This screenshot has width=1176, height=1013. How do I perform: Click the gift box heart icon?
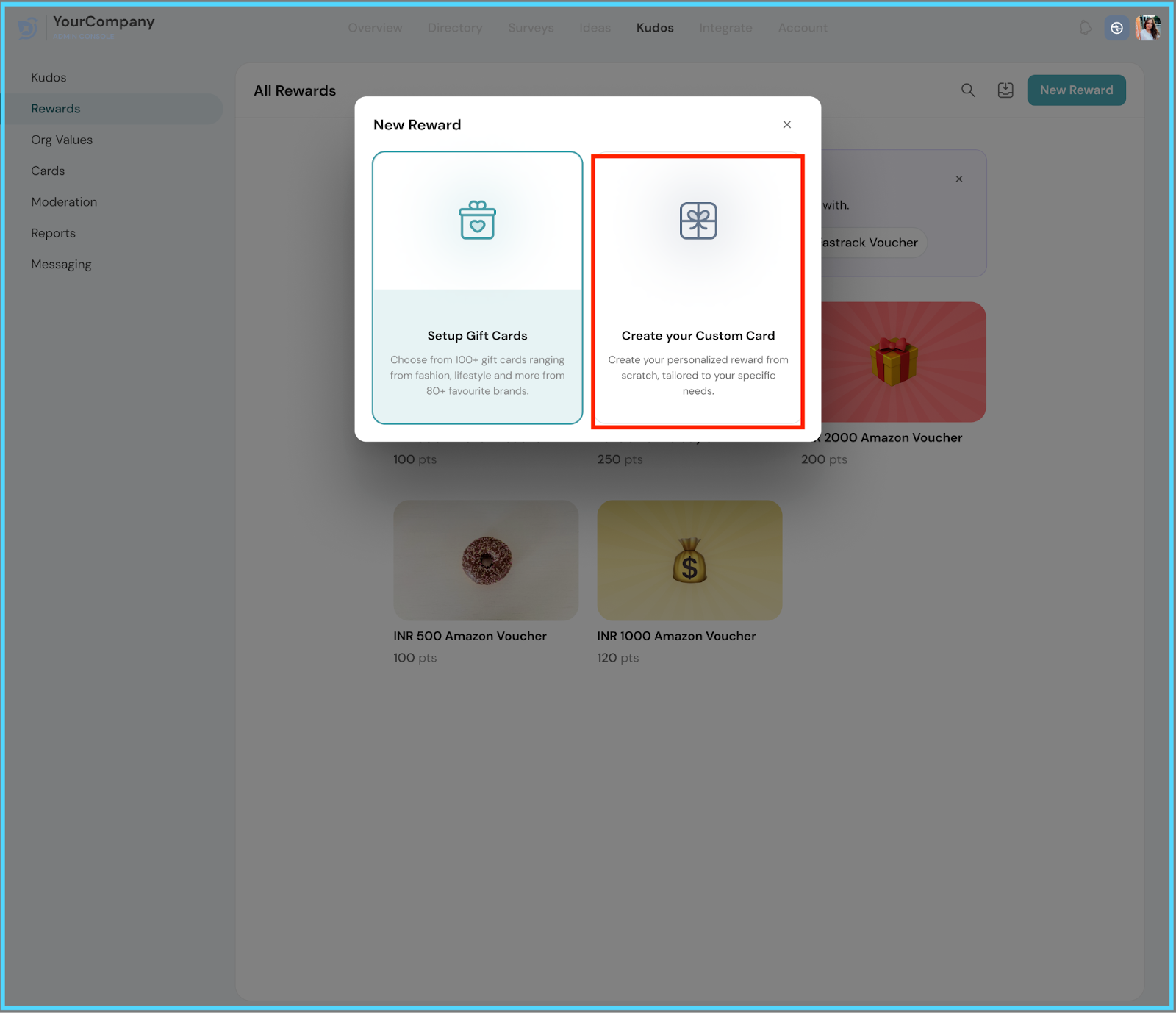tap(478, 220)
